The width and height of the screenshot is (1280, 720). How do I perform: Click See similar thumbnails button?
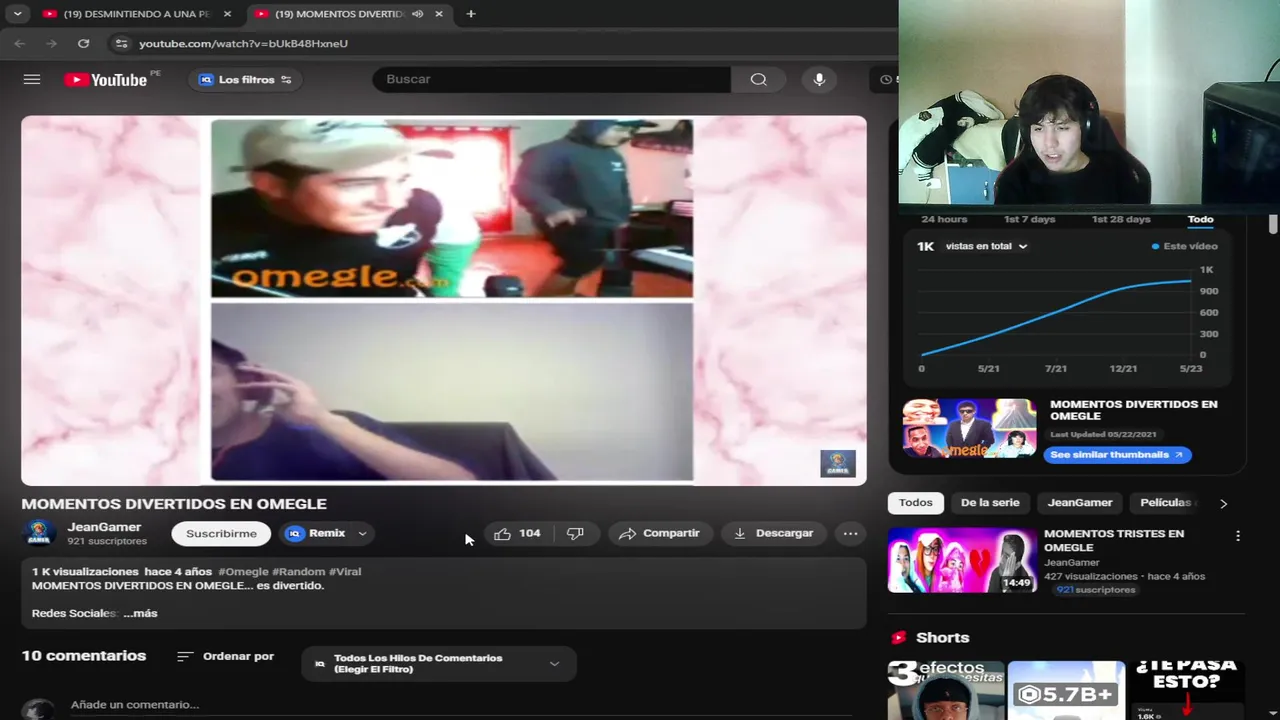(1117, 454)
